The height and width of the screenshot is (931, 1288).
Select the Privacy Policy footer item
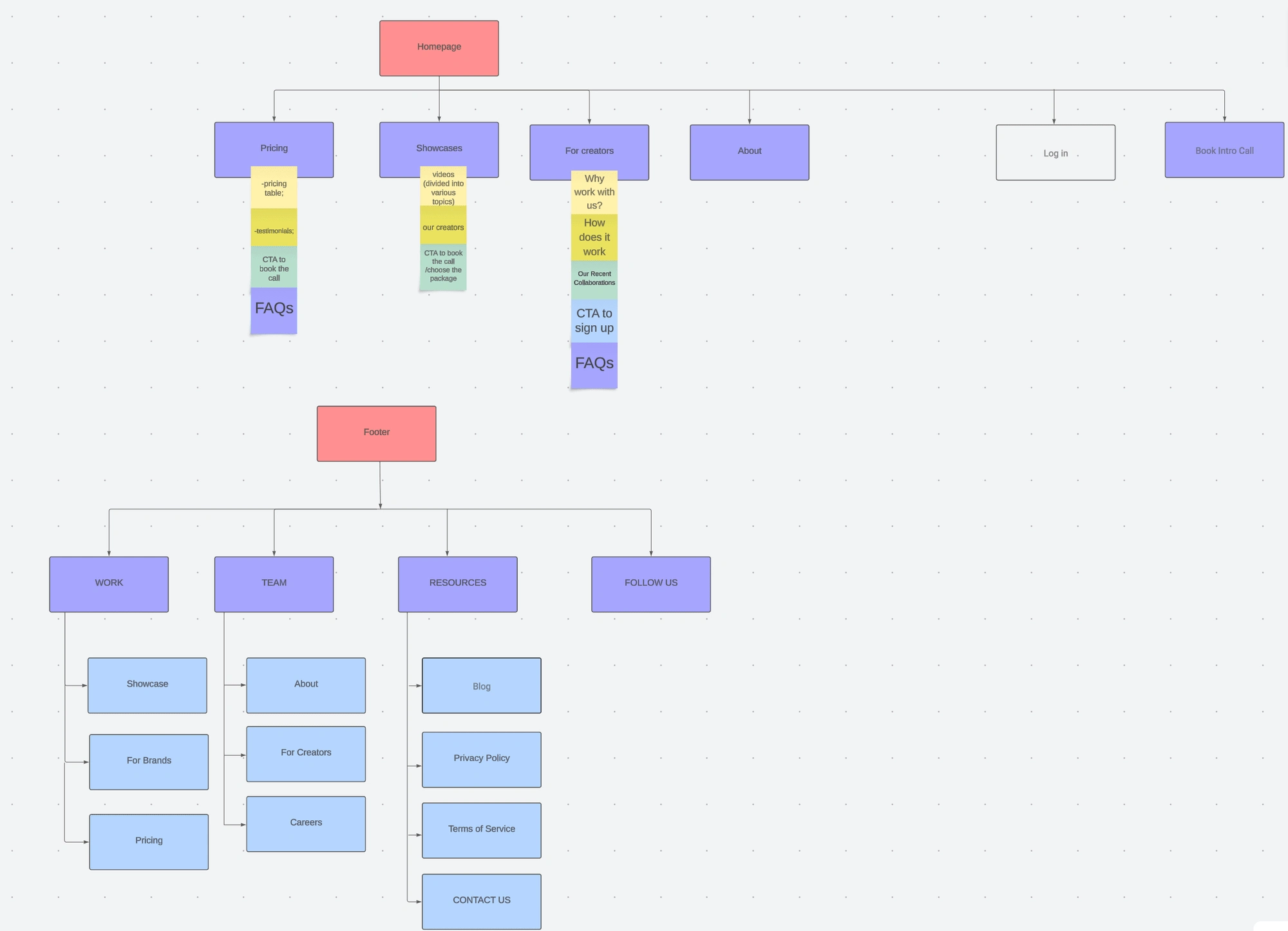[x=482, y=757]
